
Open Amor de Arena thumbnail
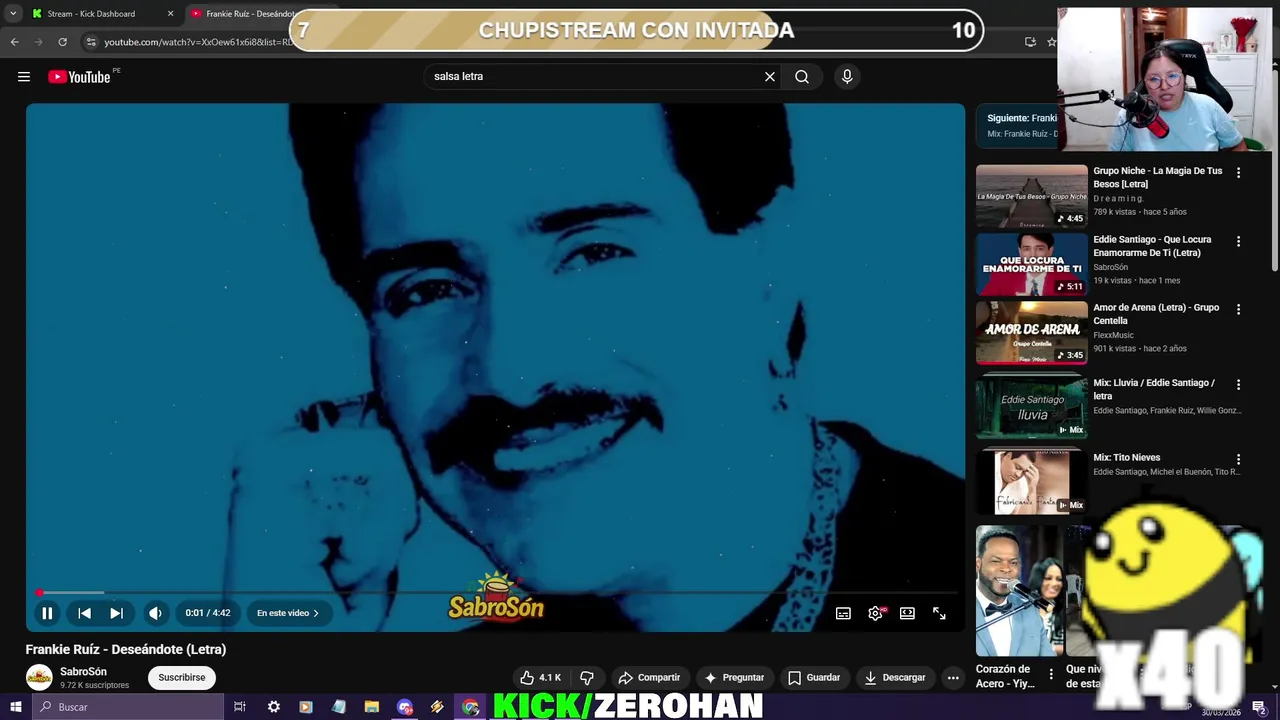point(1031,333)
